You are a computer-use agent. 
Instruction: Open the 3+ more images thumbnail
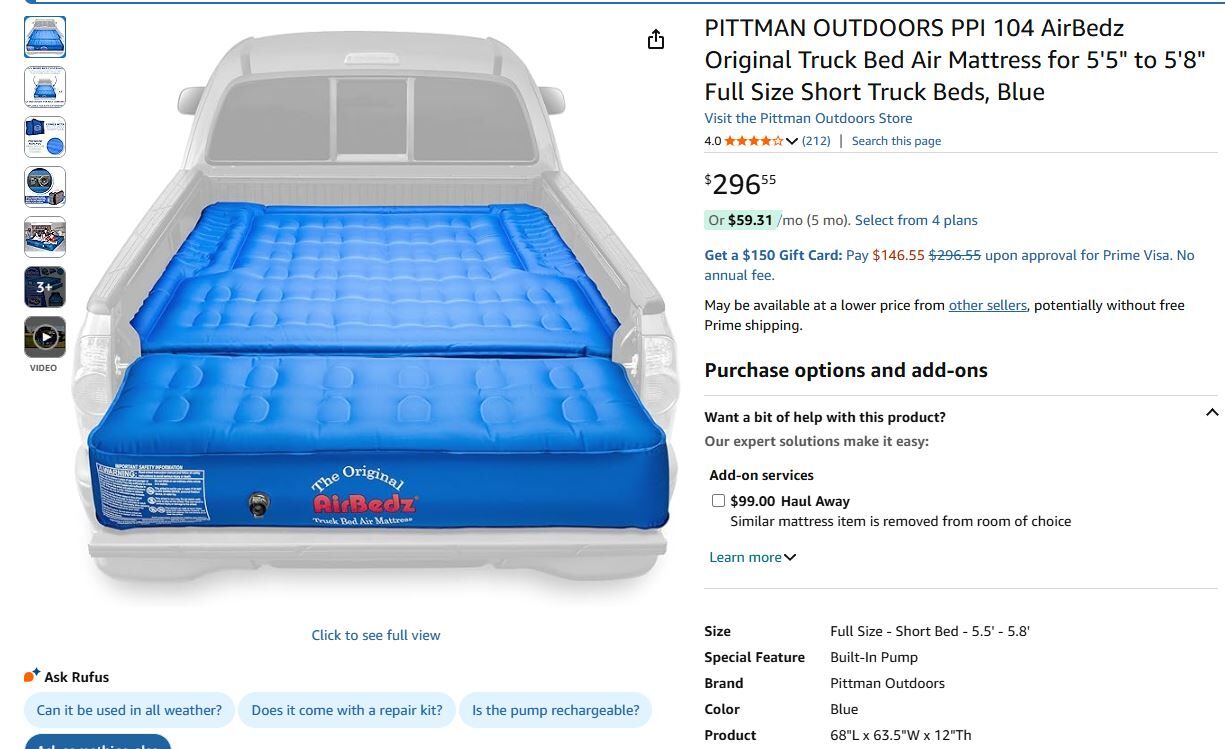click(45, 287)
